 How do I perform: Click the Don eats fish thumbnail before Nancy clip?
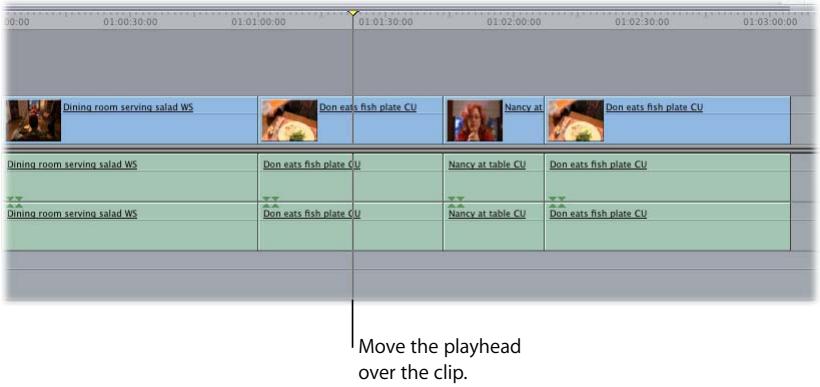tap(289, 120)
